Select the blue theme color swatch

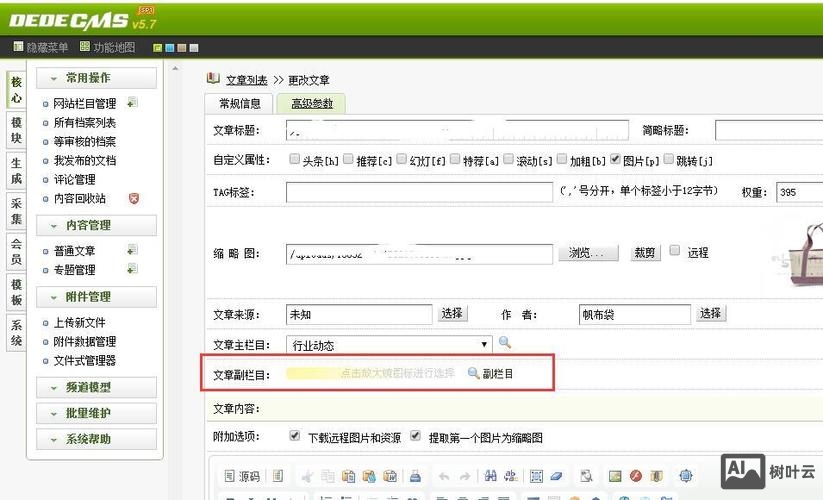170,48
